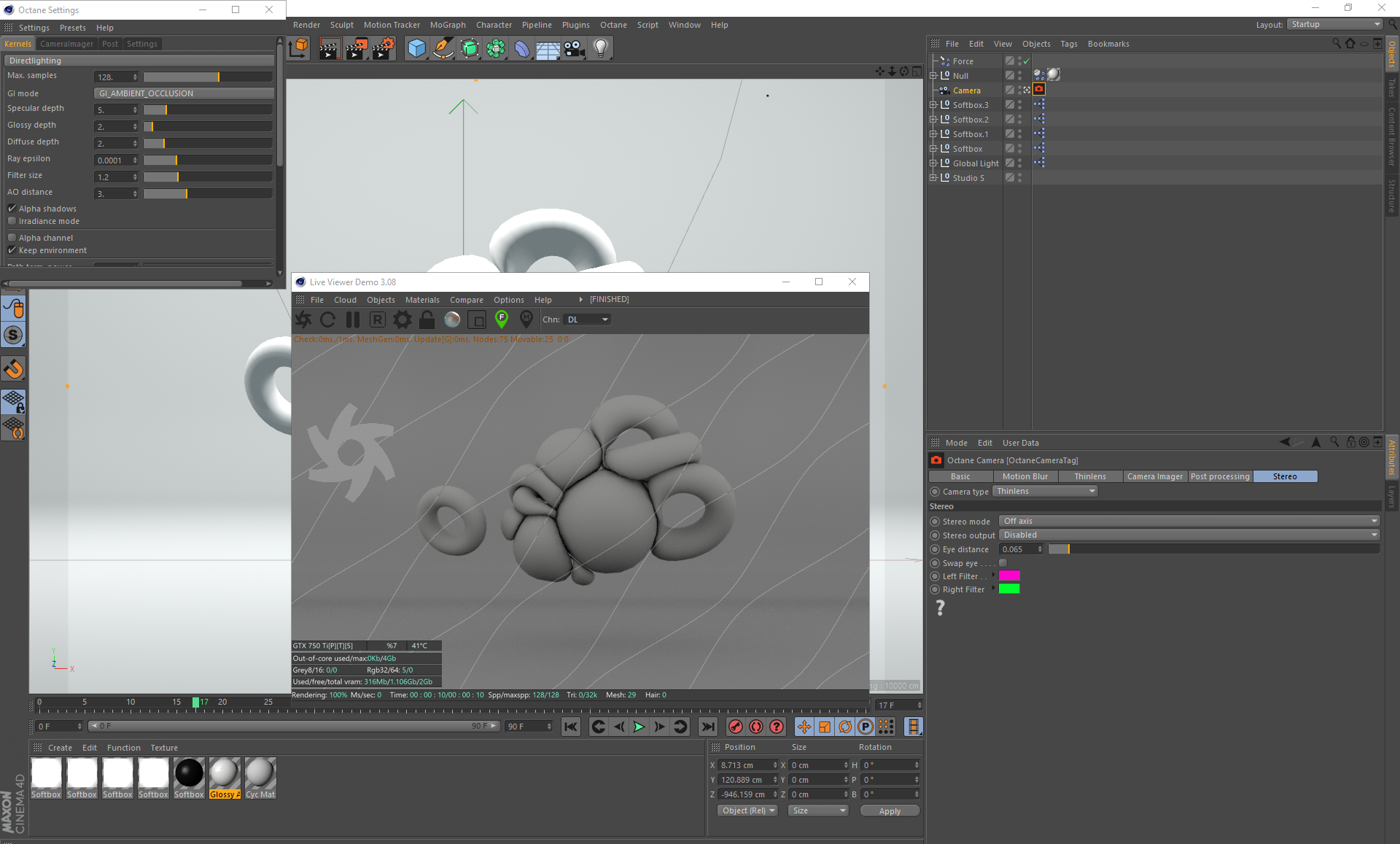Viewport: 1400px width, 844px height.
Task: Click the Live Viewer lock resolution icon
Action: (x=427, y=320)
